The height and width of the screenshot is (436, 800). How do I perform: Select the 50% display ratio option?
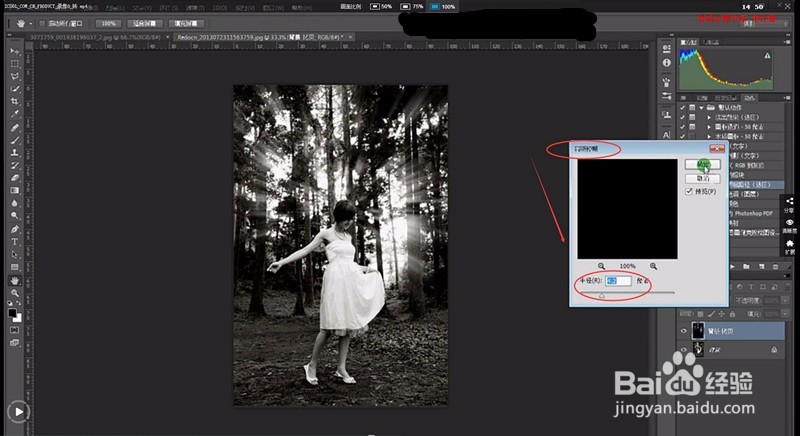[x=381, y=7]
